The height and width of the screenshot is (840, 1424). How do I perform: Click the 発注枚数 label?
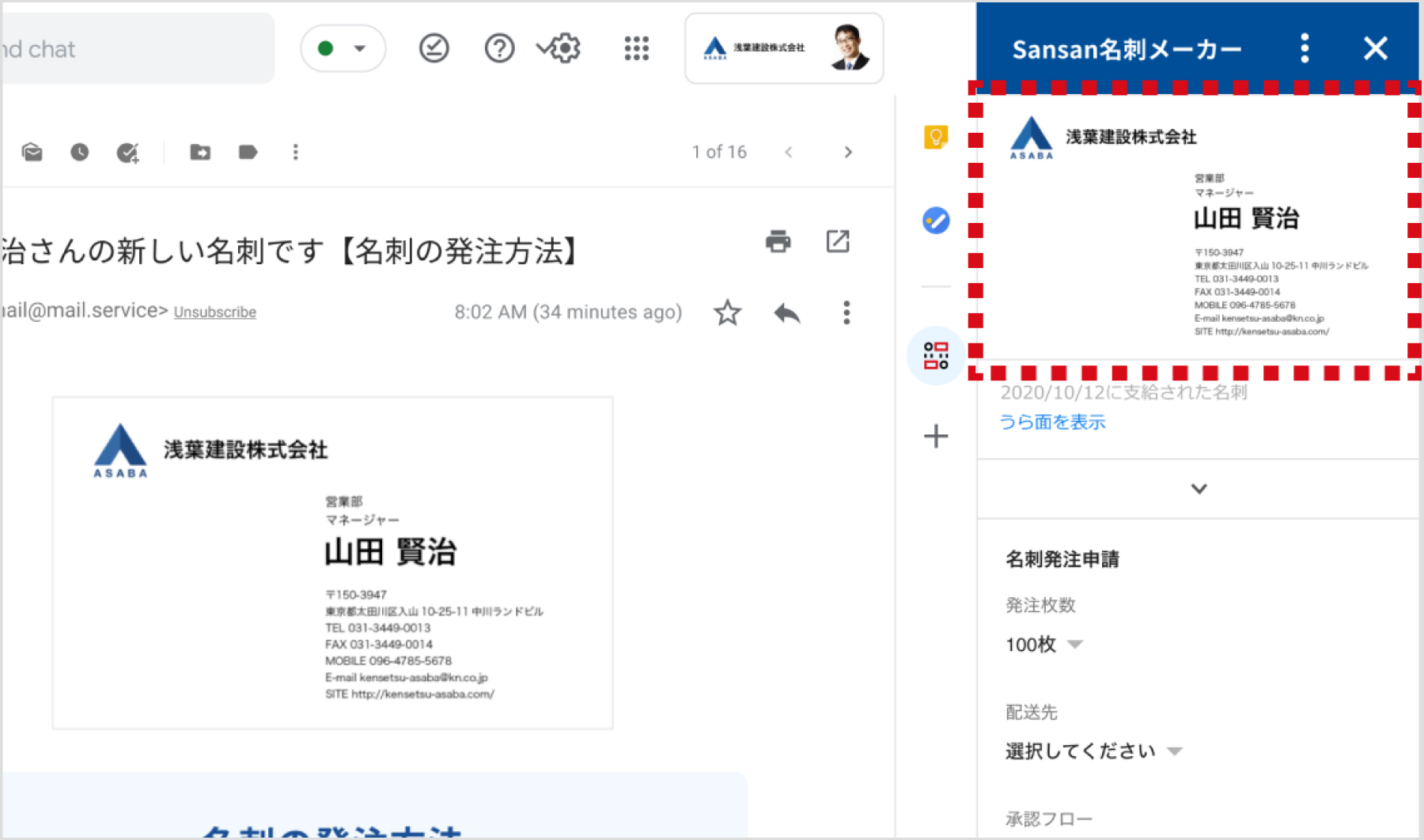1040,605
